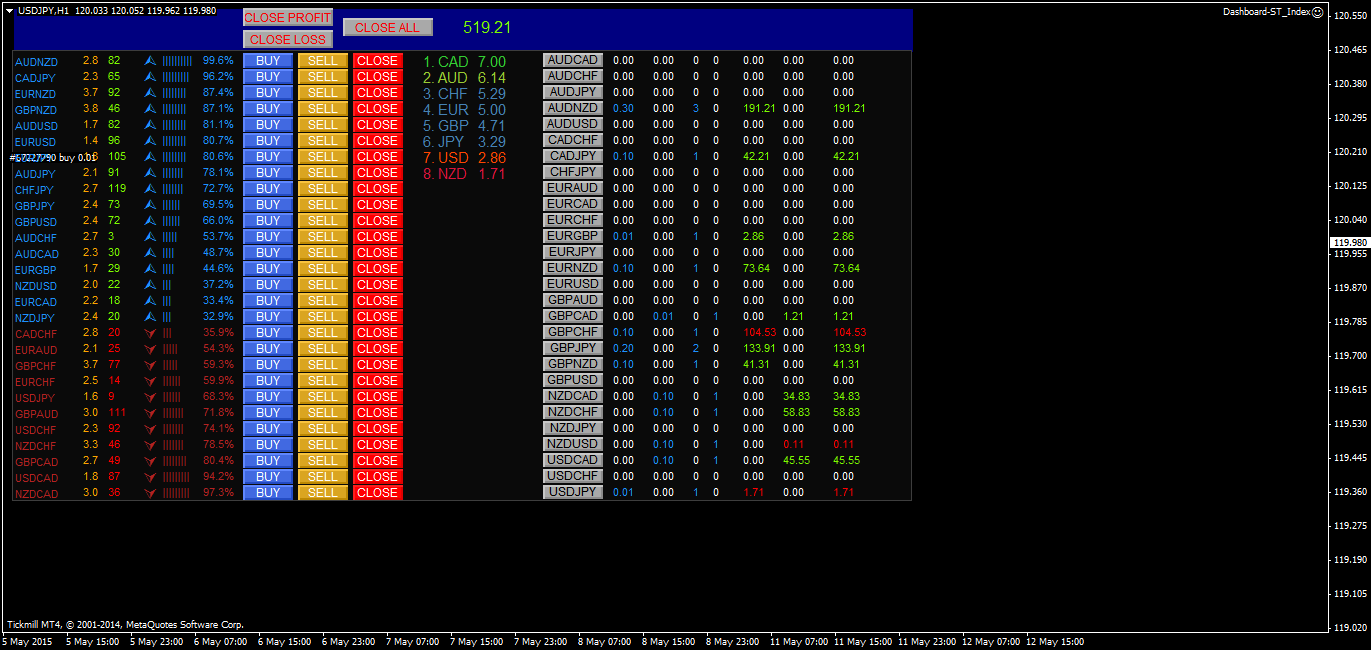
Task: Click CLOSE in the left USDCAD row
Action: [378, 477]
